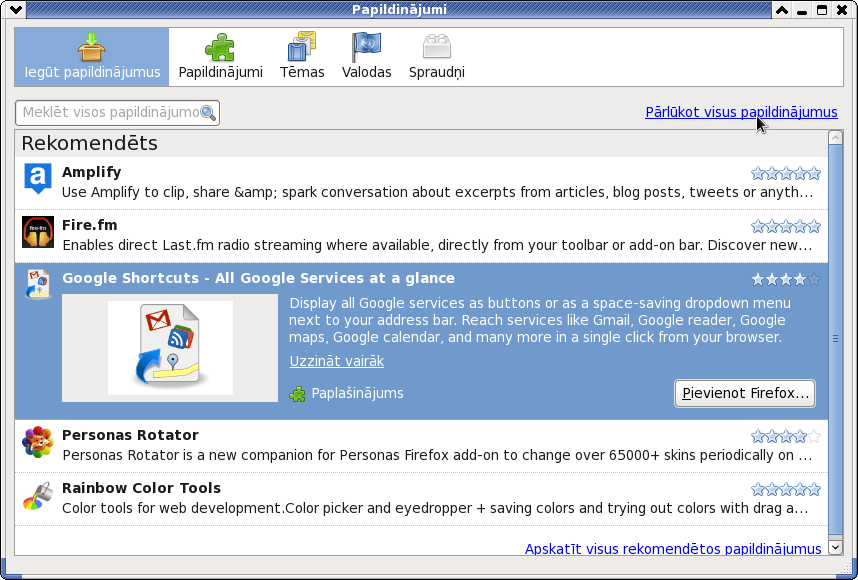Click the Rainbow Color Tools description
The image size is (858, 580).
pos(435,508)
